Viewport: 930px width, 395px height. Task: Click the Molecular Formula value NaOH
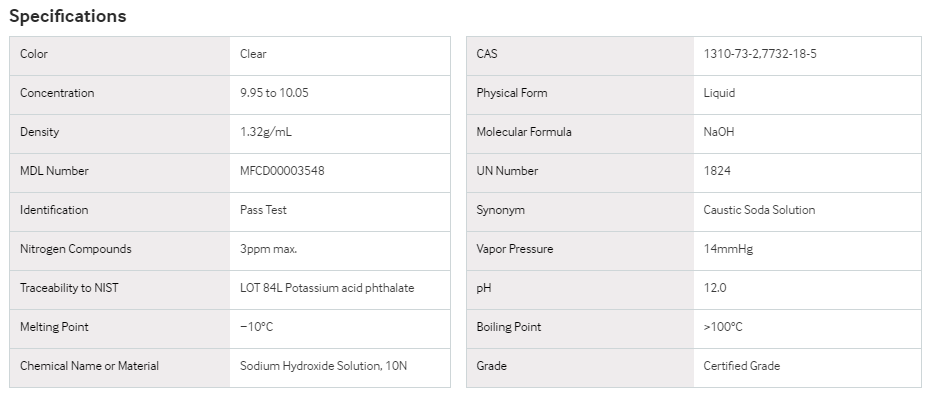click(719, 132)
